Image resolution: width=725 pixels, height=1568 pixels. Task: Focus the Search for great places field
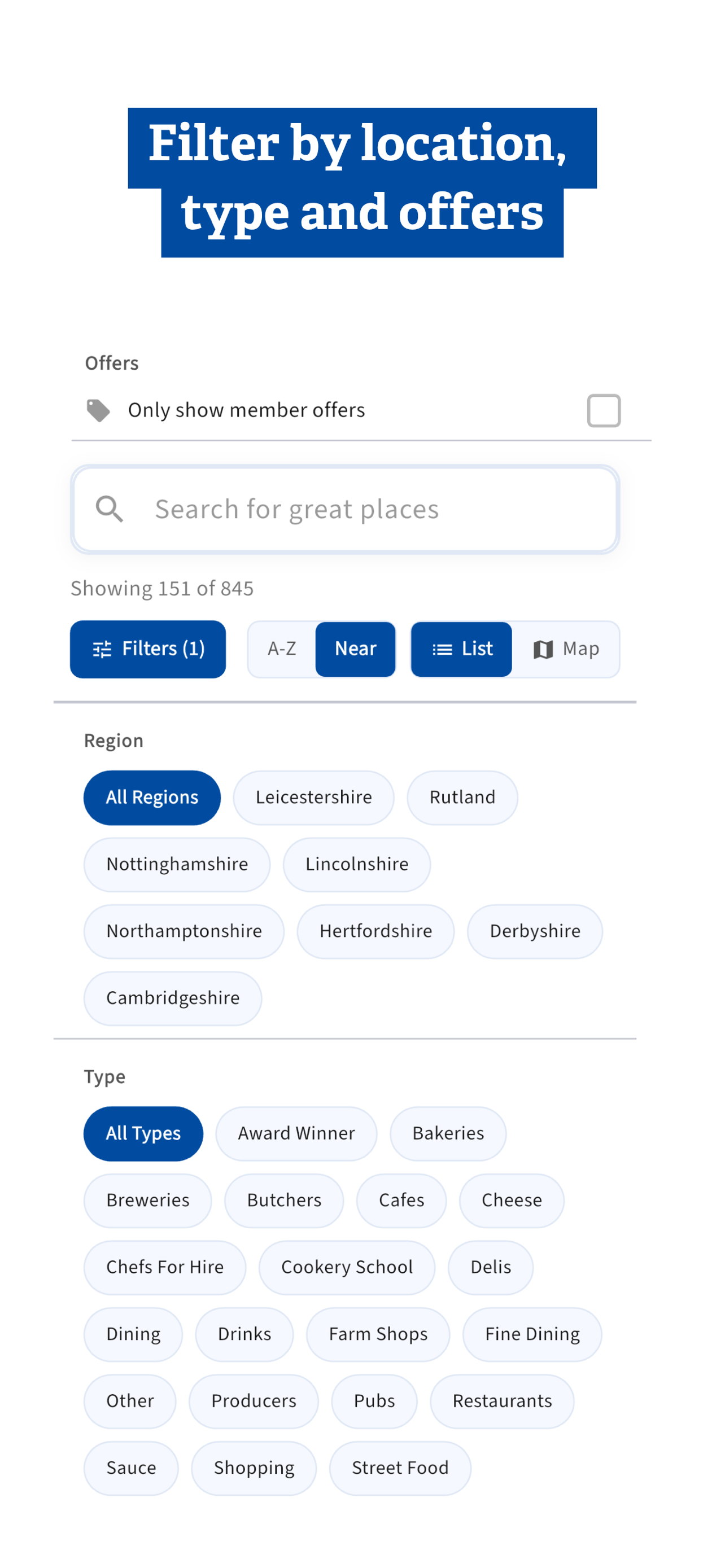345,510
